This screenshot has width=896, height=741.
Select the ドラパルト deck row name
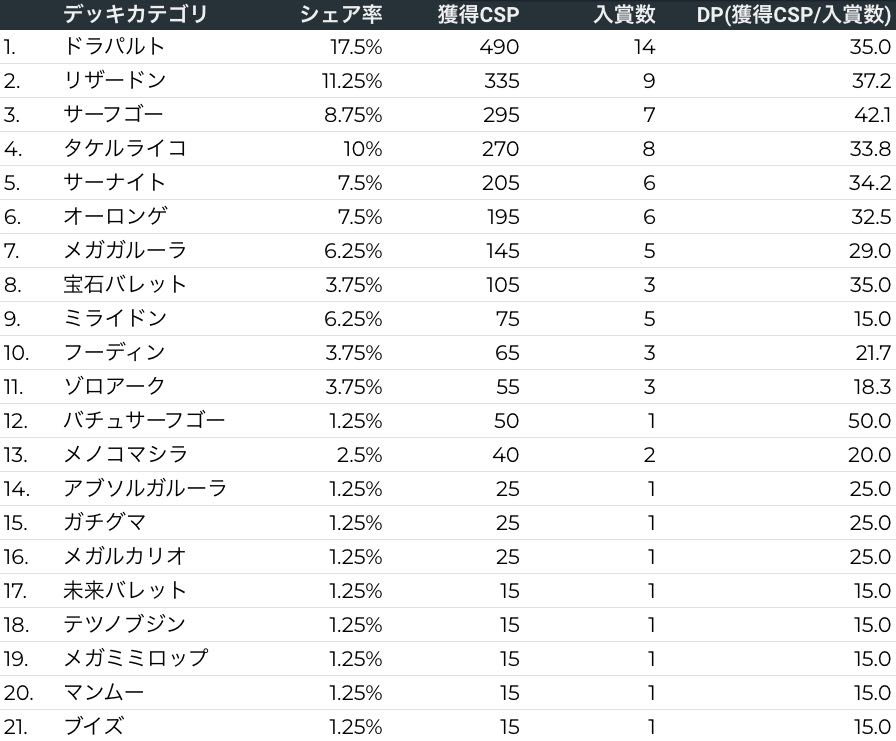coord(114,47)
